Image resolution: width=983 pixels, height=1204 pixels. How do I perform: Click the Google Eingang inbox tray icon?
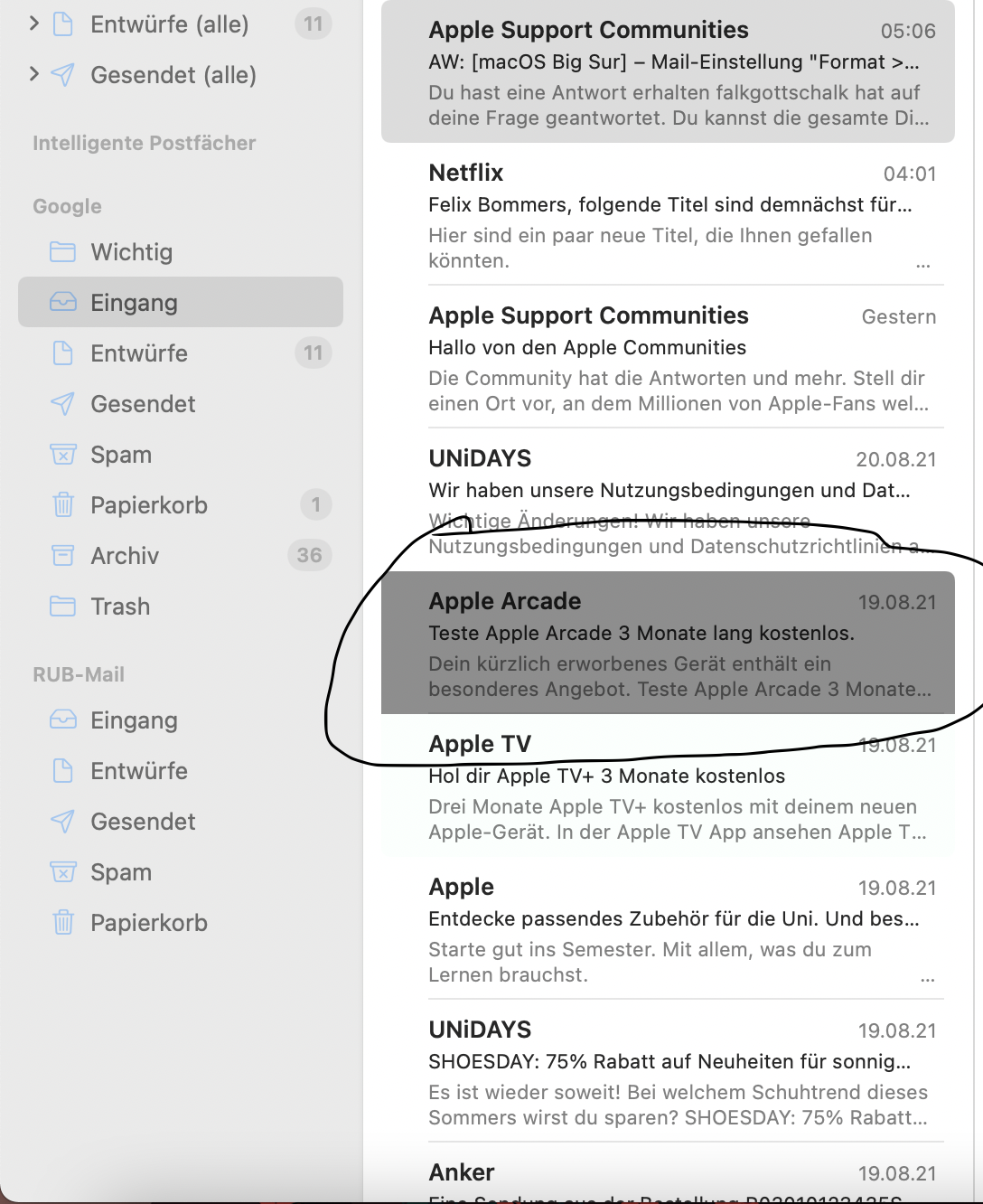62,303
